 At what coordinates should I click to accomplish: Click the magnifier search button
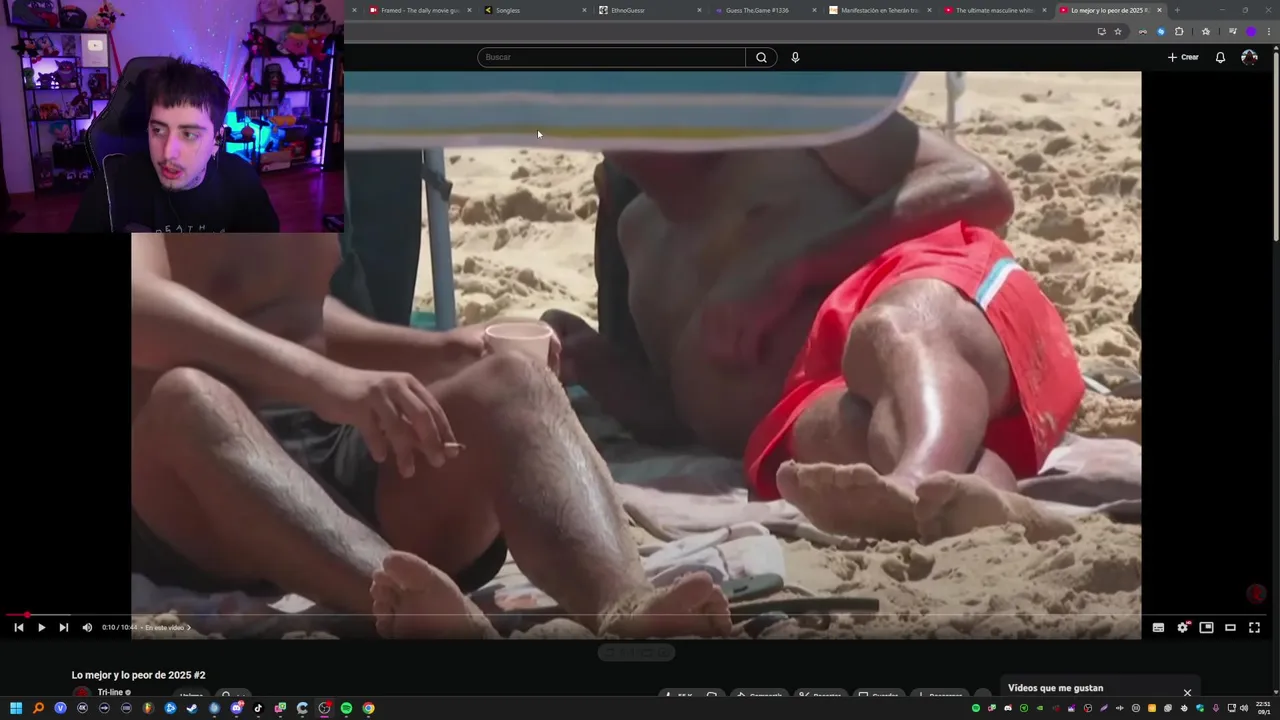click(761, 57)
